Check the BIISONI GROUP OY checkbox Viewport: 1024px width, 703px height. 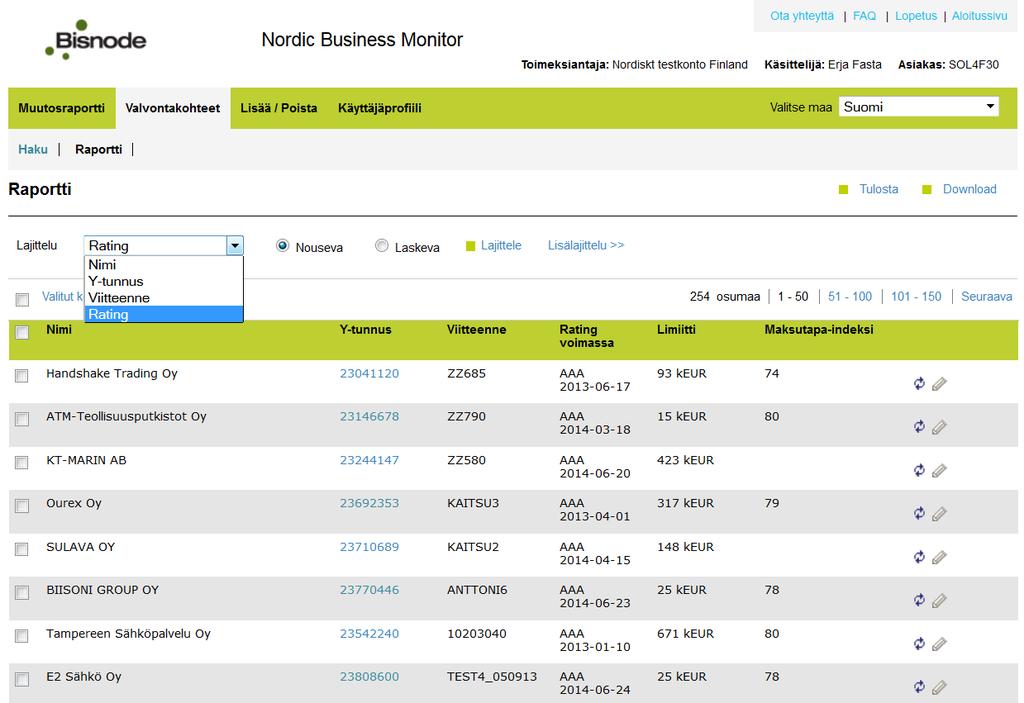22,593
